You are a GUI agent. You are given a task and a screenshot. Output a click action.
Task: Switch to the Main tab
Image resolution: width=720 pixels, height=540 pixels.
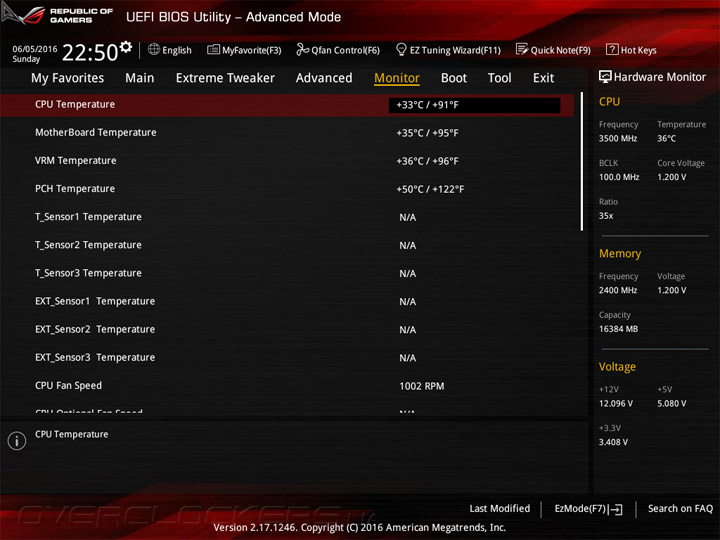click(140, 78)
